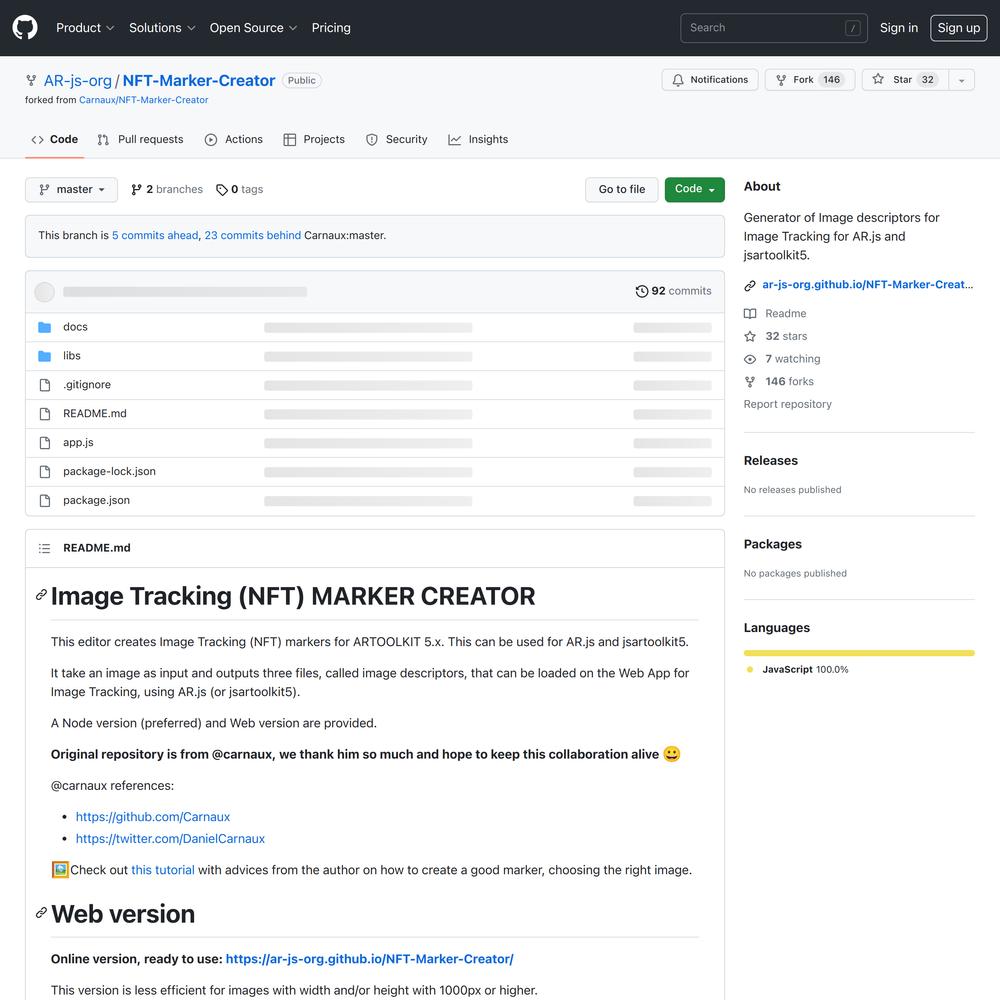Screen dimensions: 1000x1000
Task: Open the Pricing page
Action: (x=331, y=28)
